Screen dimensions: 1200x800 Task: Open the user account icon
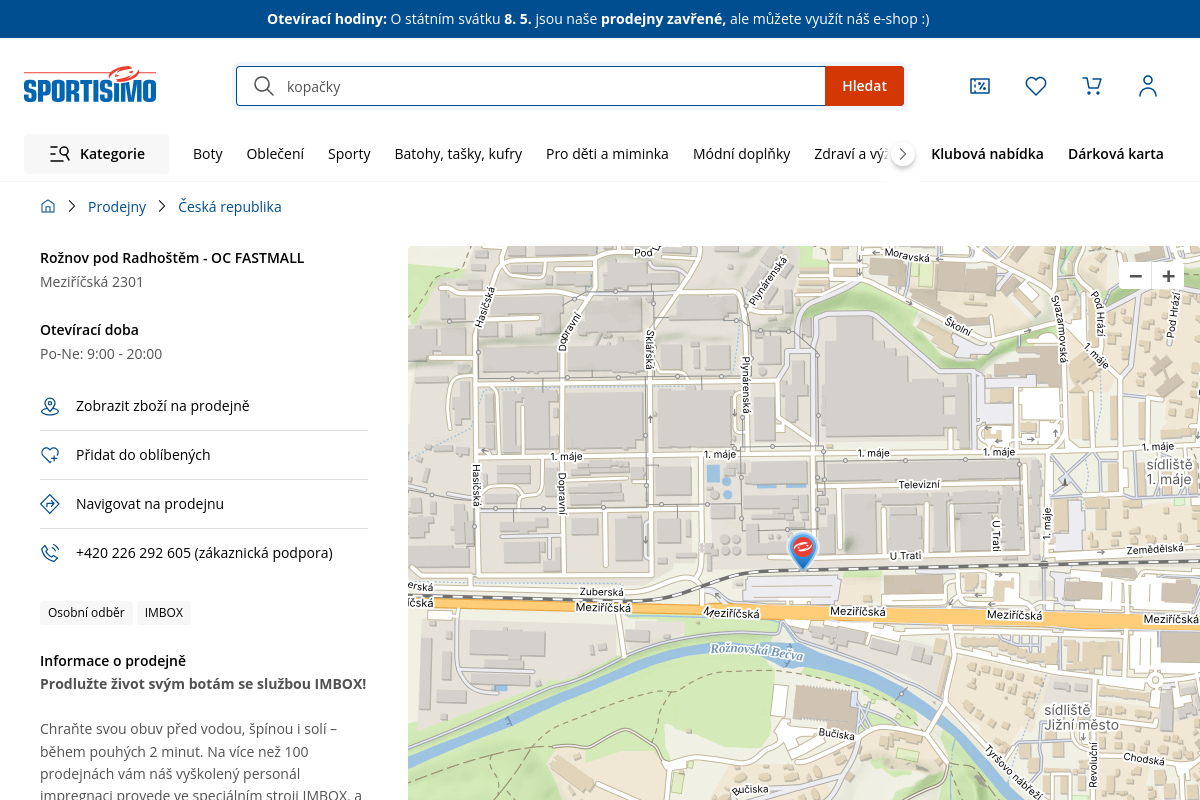tap(1148, 86)
